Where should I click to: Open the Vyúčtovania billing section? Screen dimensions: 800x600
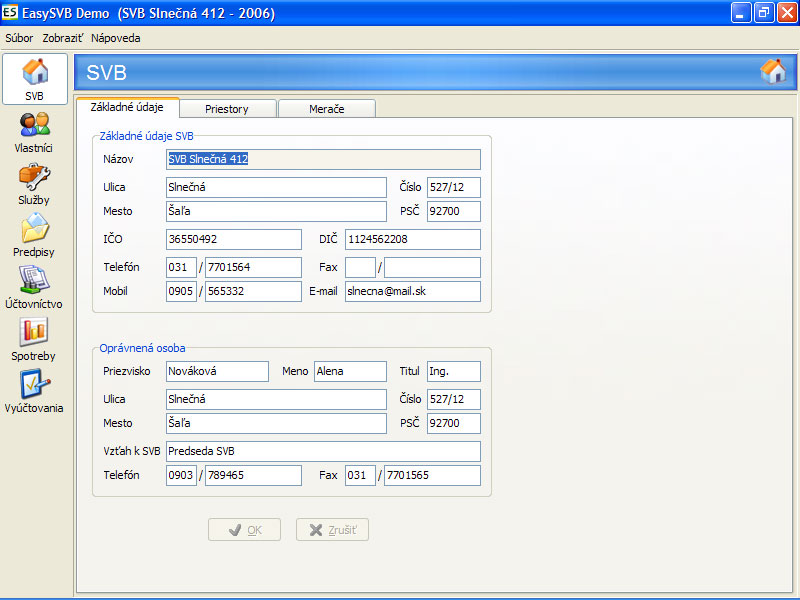[x=34, y=393]
